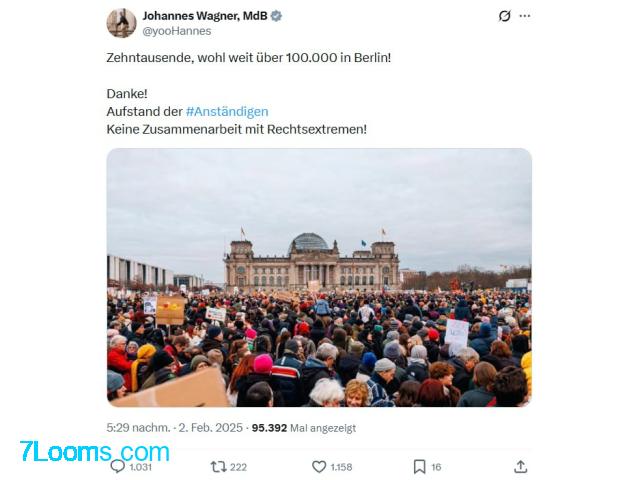Click the Grok icon beside tweet header
Image resolution: width=640 pixels, height=480 pixels.
point(504,16)
